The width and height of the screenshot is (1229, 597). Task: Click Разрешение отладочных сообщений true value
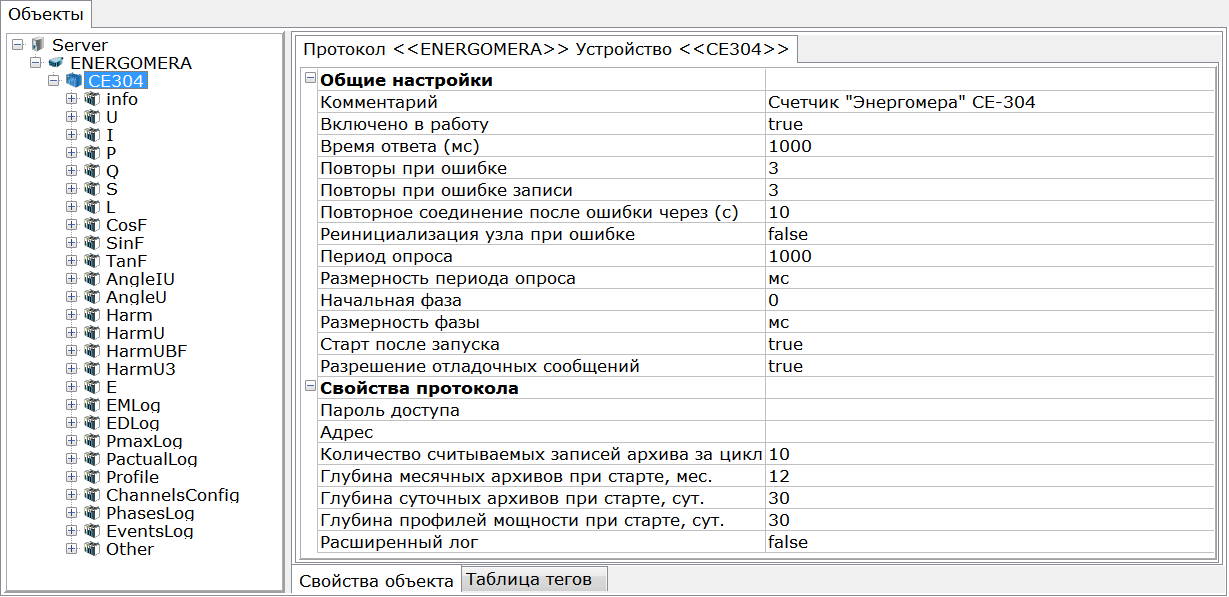(x=991, y=366)
